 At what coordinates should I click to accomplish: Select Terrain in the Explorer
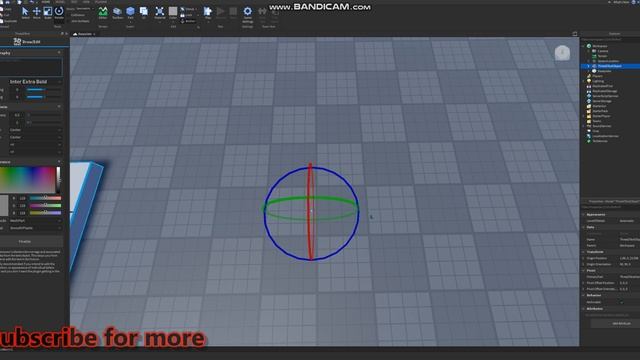click(x=602, y=56)
